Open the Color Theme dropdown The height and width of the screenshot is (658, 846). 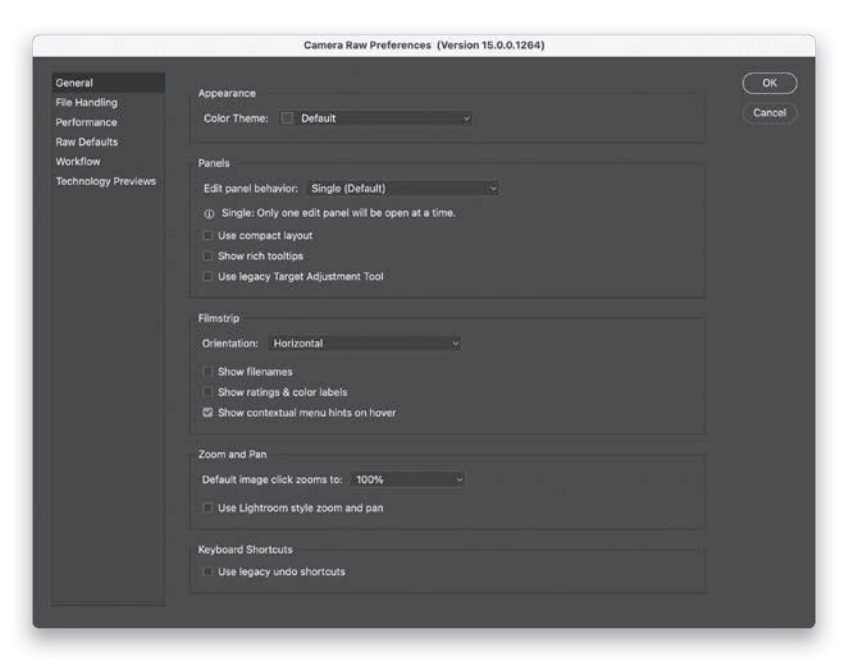click(x=384, y=118)
